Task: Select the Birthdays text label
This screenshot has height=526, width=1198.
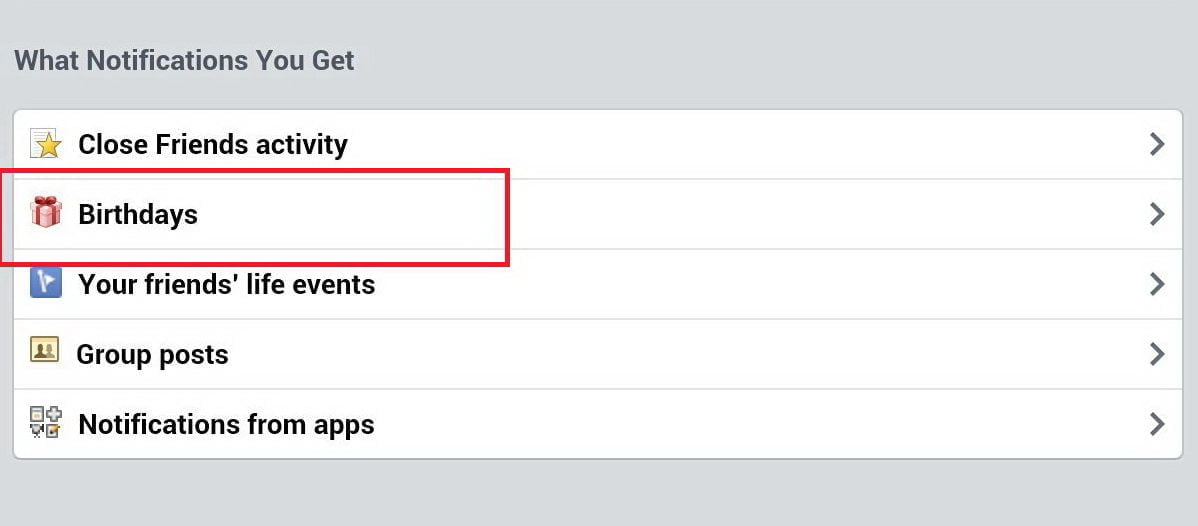Action: (138, 215)
